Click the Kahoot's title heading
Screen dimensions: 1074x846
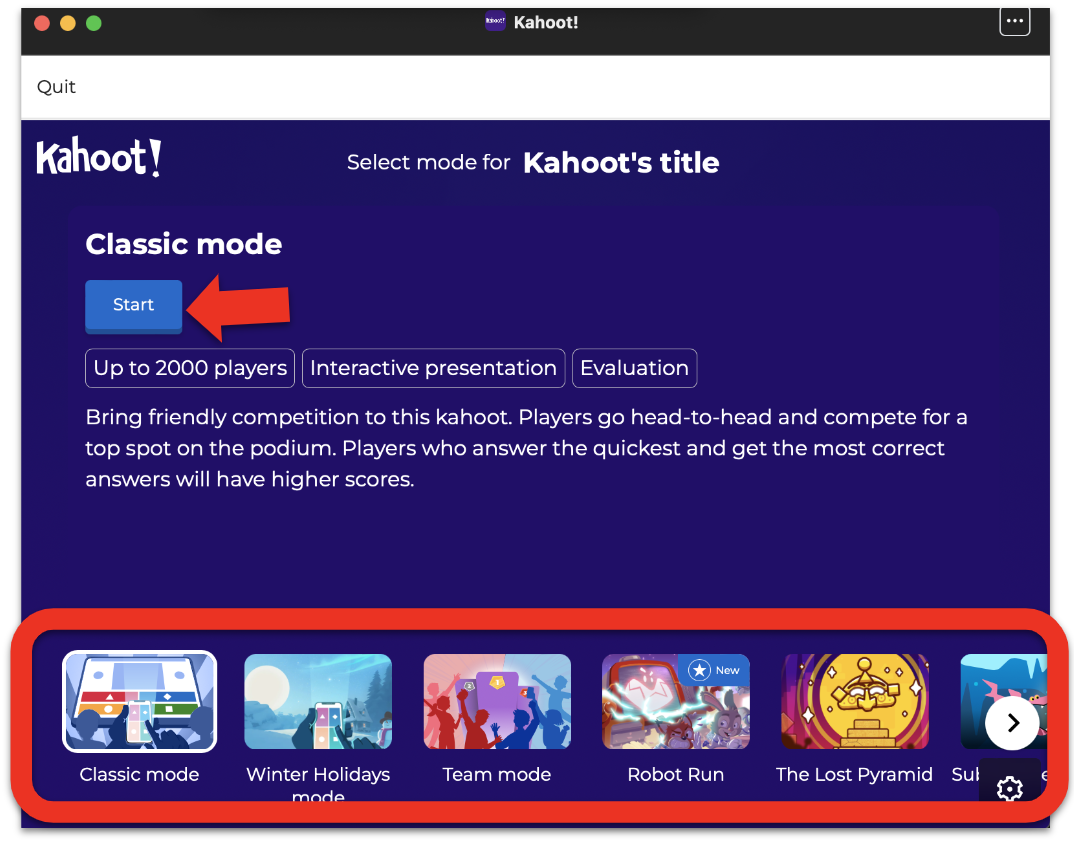tap(621, 163)
